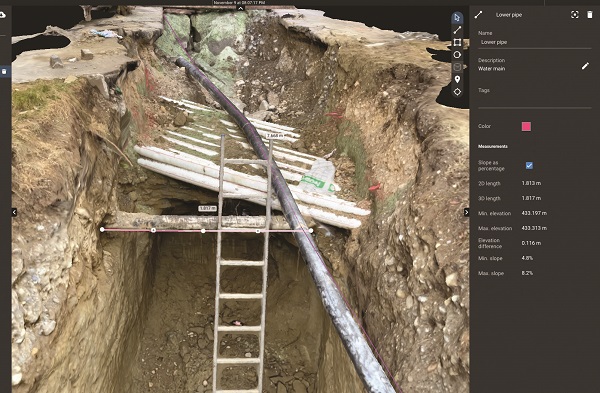
Task: Select the left endpoint of the polyline
Action: [x=102, y=230]
